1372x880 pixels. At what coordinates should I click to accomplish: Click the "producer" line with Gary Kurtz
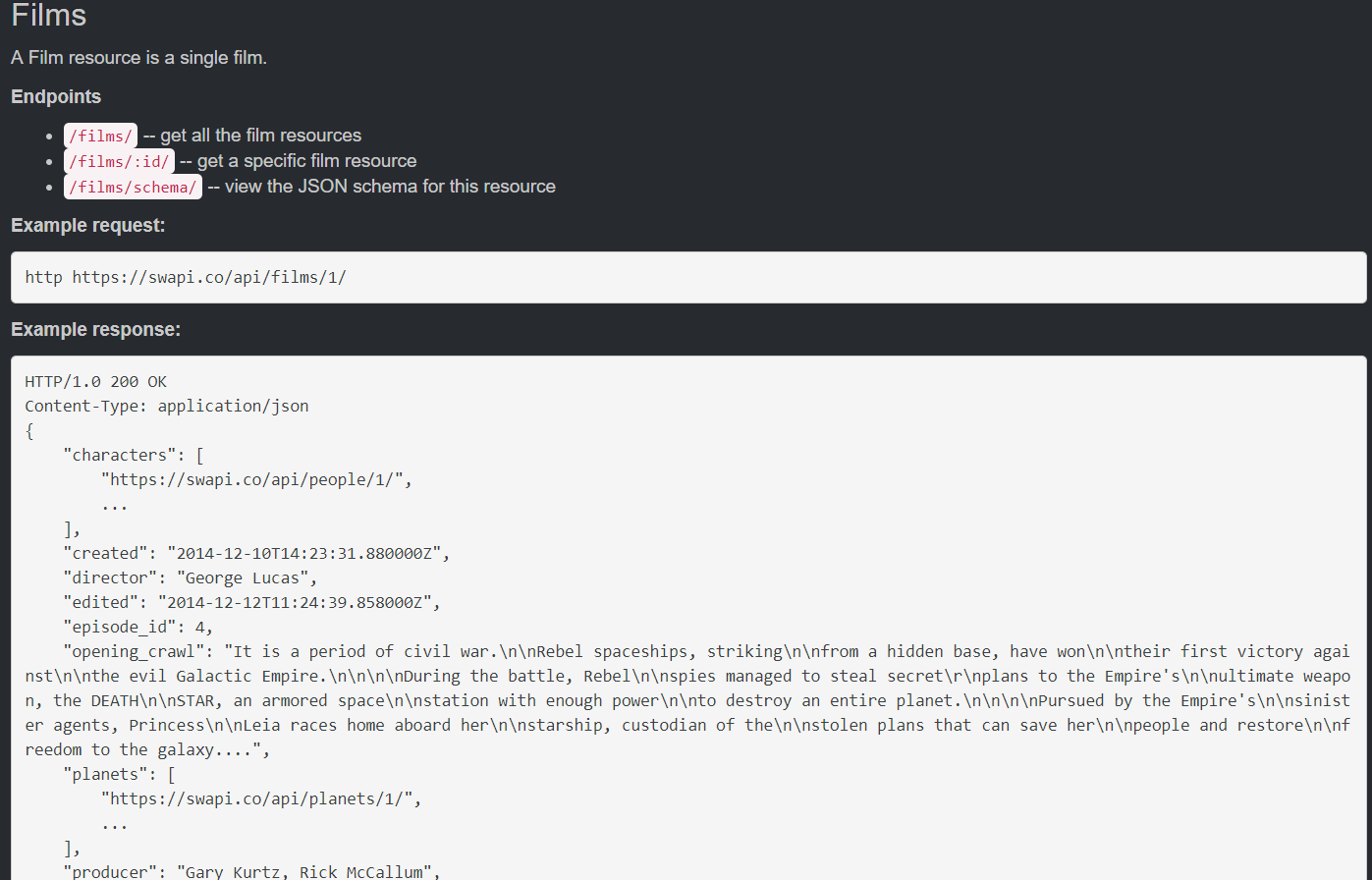click(x=251, y=872)
